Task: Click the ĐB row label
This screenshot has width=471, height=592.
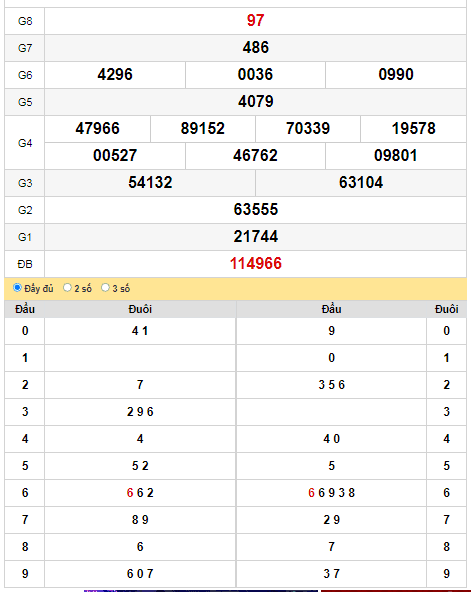Action: (x=25, y=264)
